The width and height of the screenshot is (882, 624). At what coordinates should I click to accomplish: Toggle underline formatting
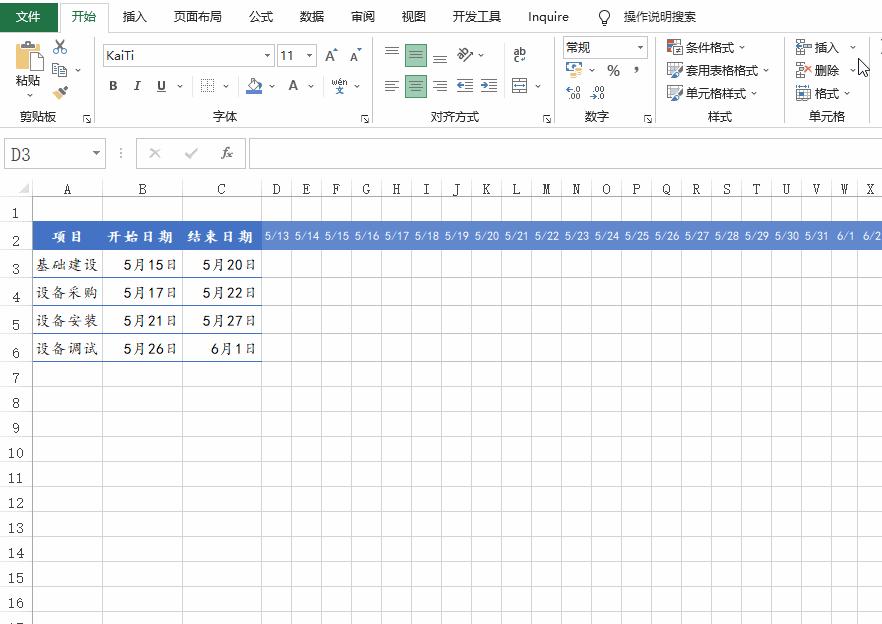click(160, 86)
